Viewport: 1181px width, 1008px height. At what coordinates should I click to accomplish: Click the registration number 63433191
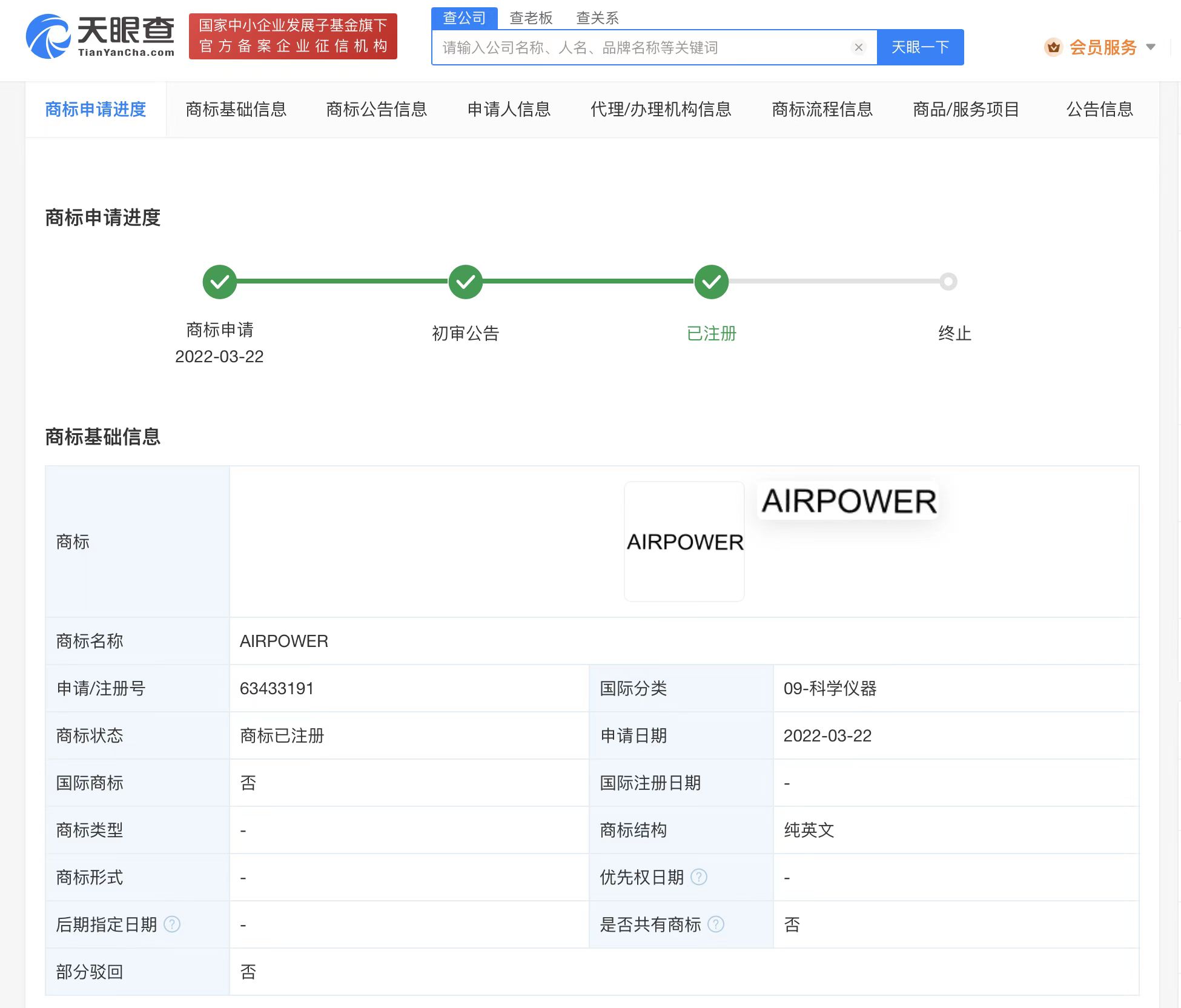(x=276, y=688)
